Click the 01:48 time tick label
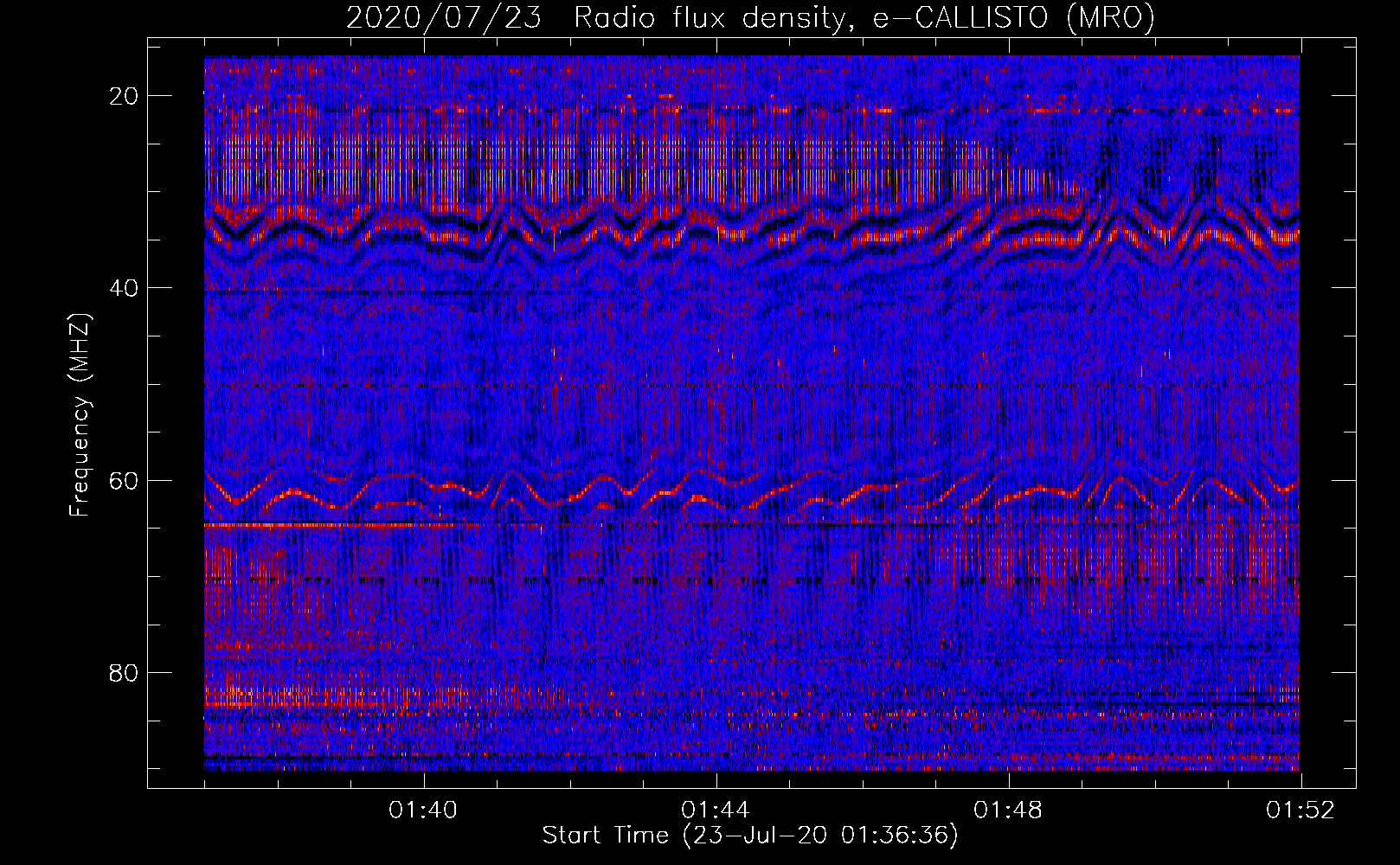This screenshot has height=865, width=1400. pyautogui.click(x=1008, y=811)
